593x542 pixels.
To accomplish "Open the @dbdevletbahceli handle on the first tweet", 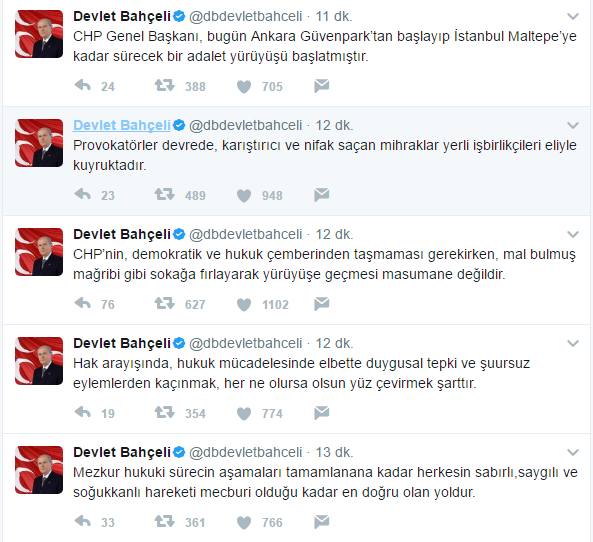I will tap(245, 17).
